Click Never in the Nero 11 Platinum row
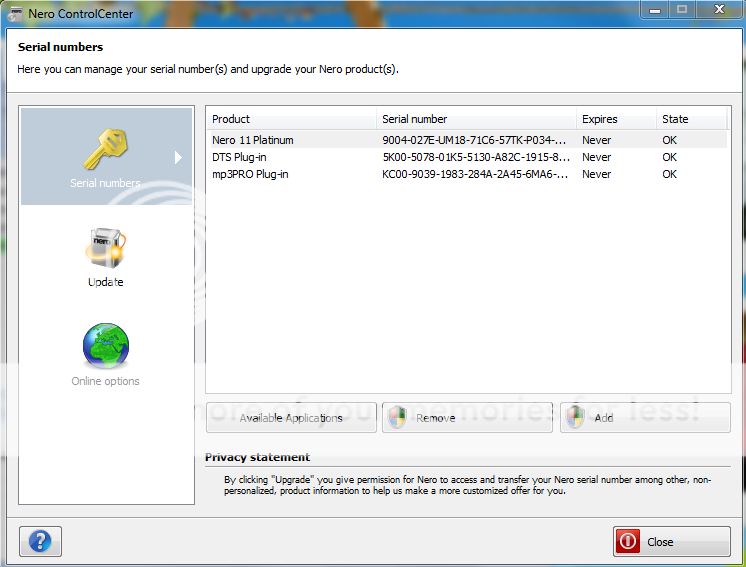This screenshot has height=567, width=746. (x=597, y=140)
